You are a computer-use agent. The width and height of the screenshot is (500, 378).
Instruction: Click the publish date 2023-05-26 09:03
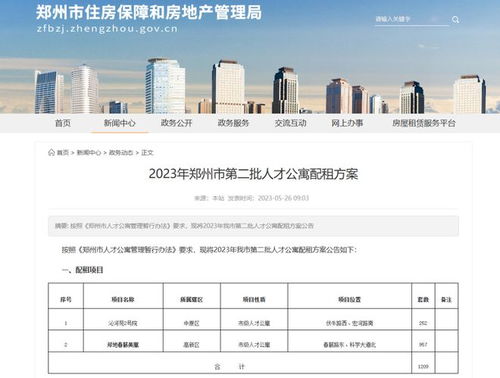pyautogui.click(x=283, y=198)
